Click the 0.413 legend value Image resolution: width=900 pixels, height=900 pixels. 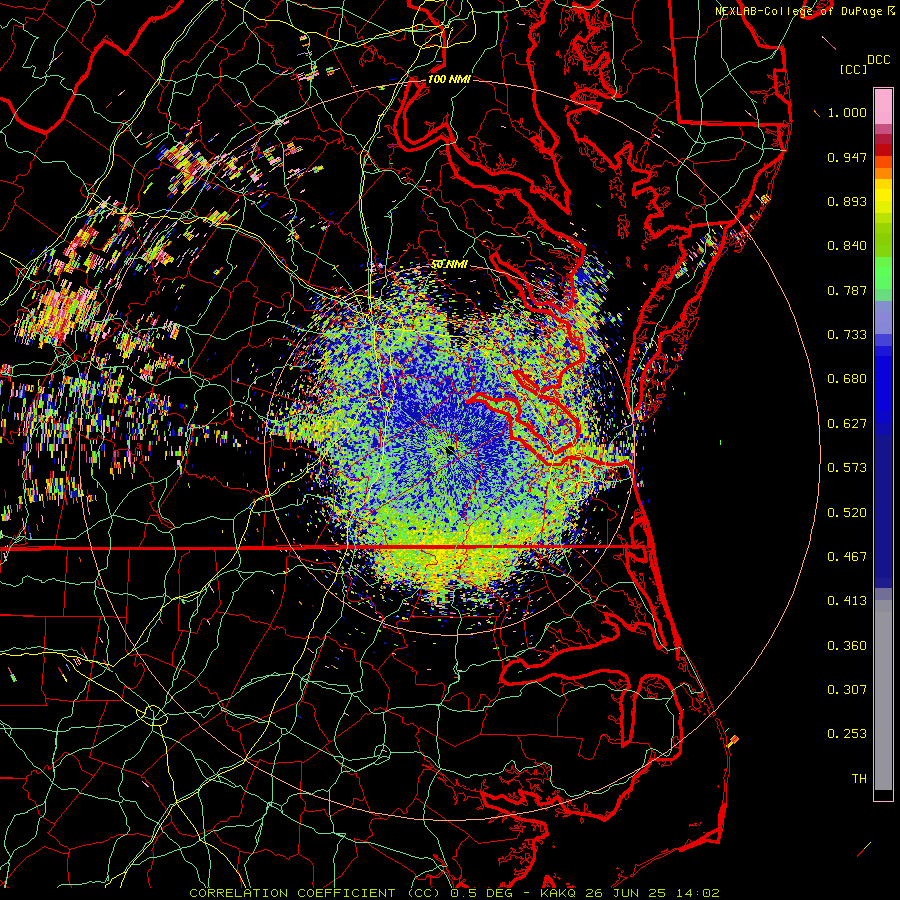[x=847, y=601]
